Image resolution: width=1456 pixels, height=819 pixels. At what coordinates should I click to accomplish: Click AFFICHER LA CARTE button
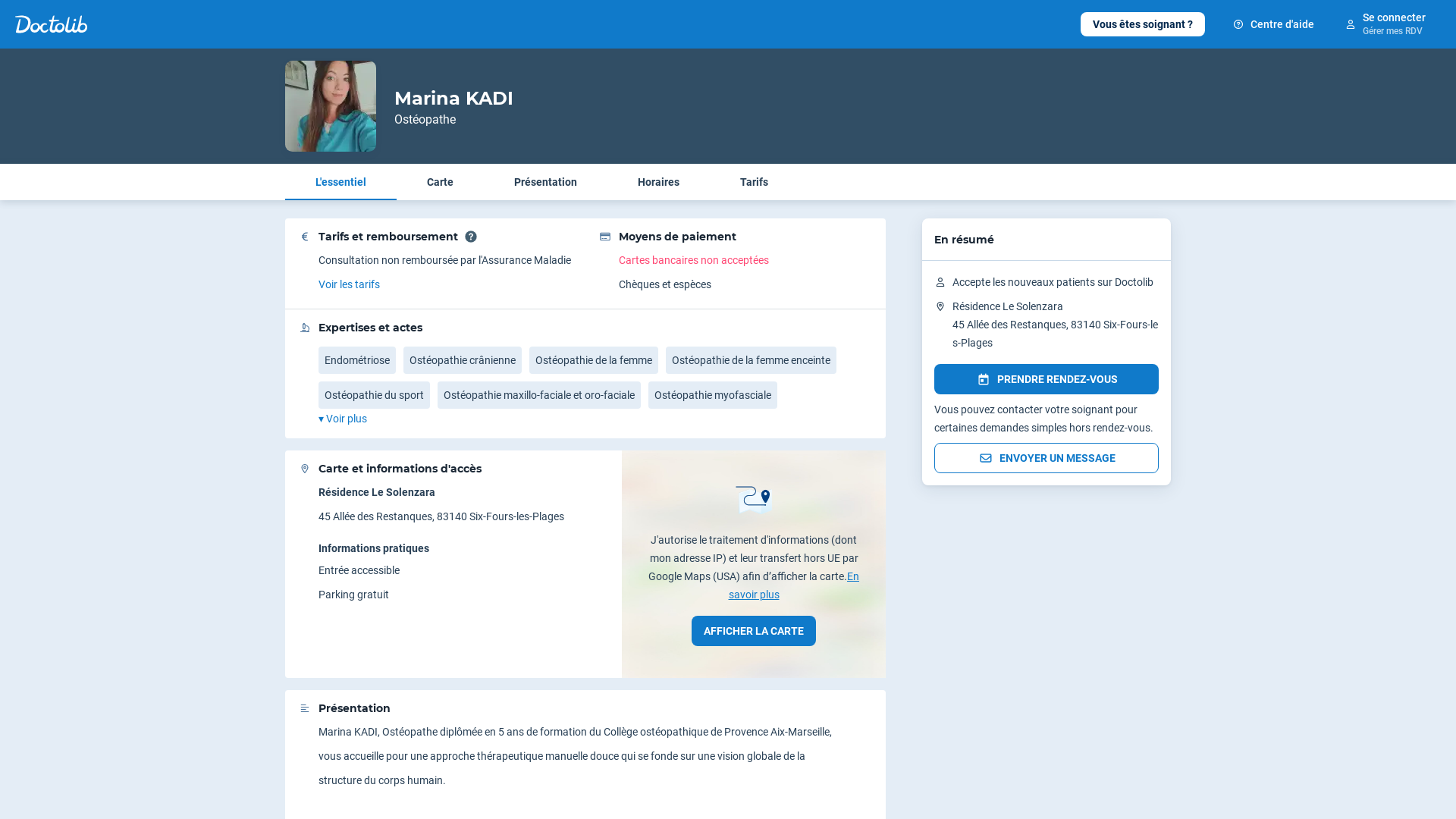[753, 631]
